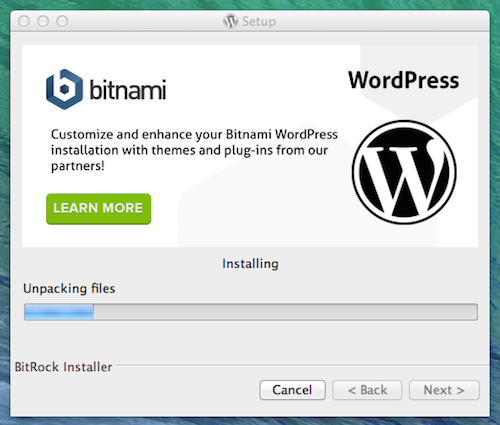Click the Bitnami hexagon logo icon

(64, 89)
